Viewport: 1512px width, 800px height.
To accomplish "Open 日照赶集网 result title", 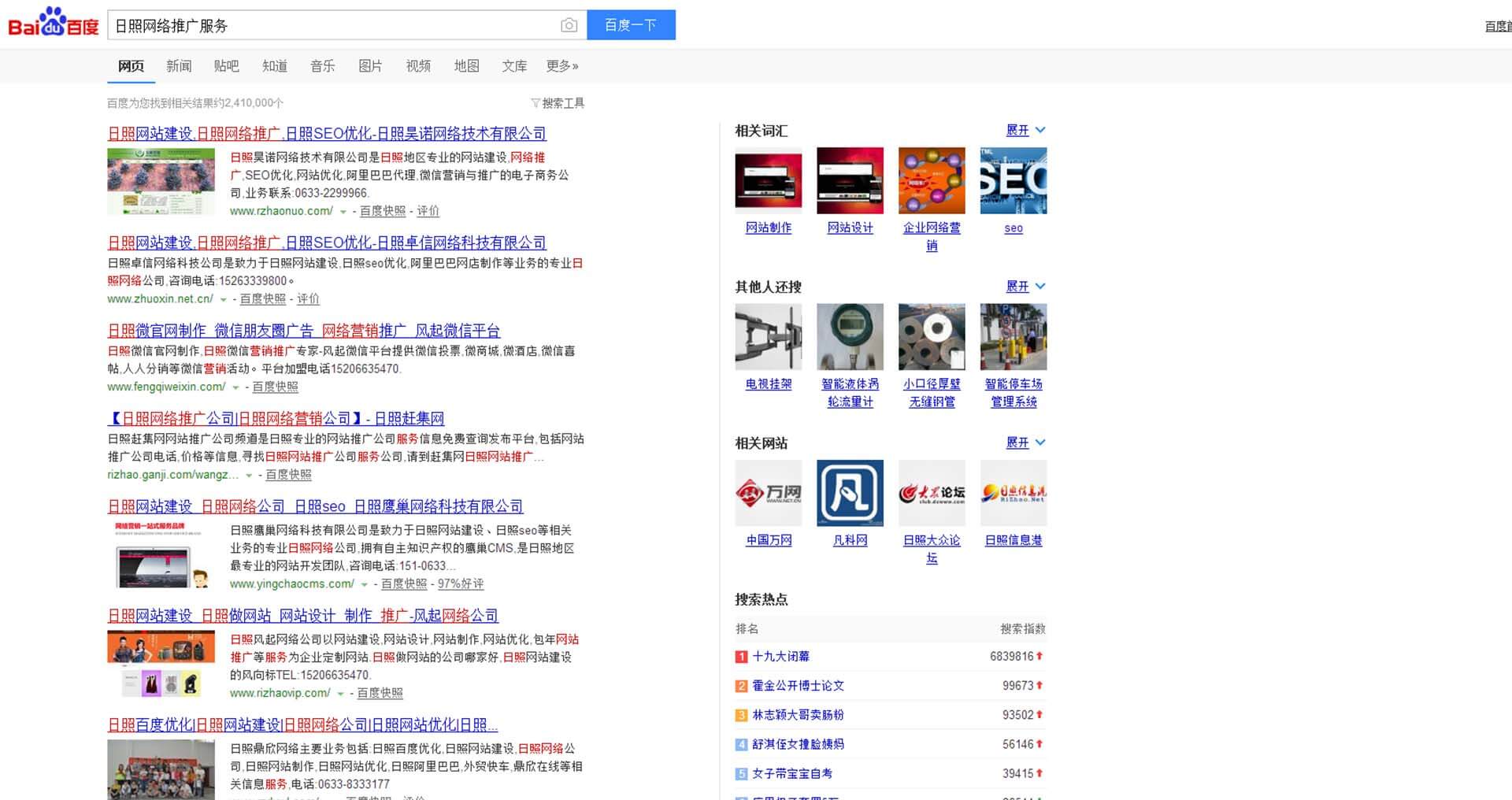I will (x=276, y=418).
